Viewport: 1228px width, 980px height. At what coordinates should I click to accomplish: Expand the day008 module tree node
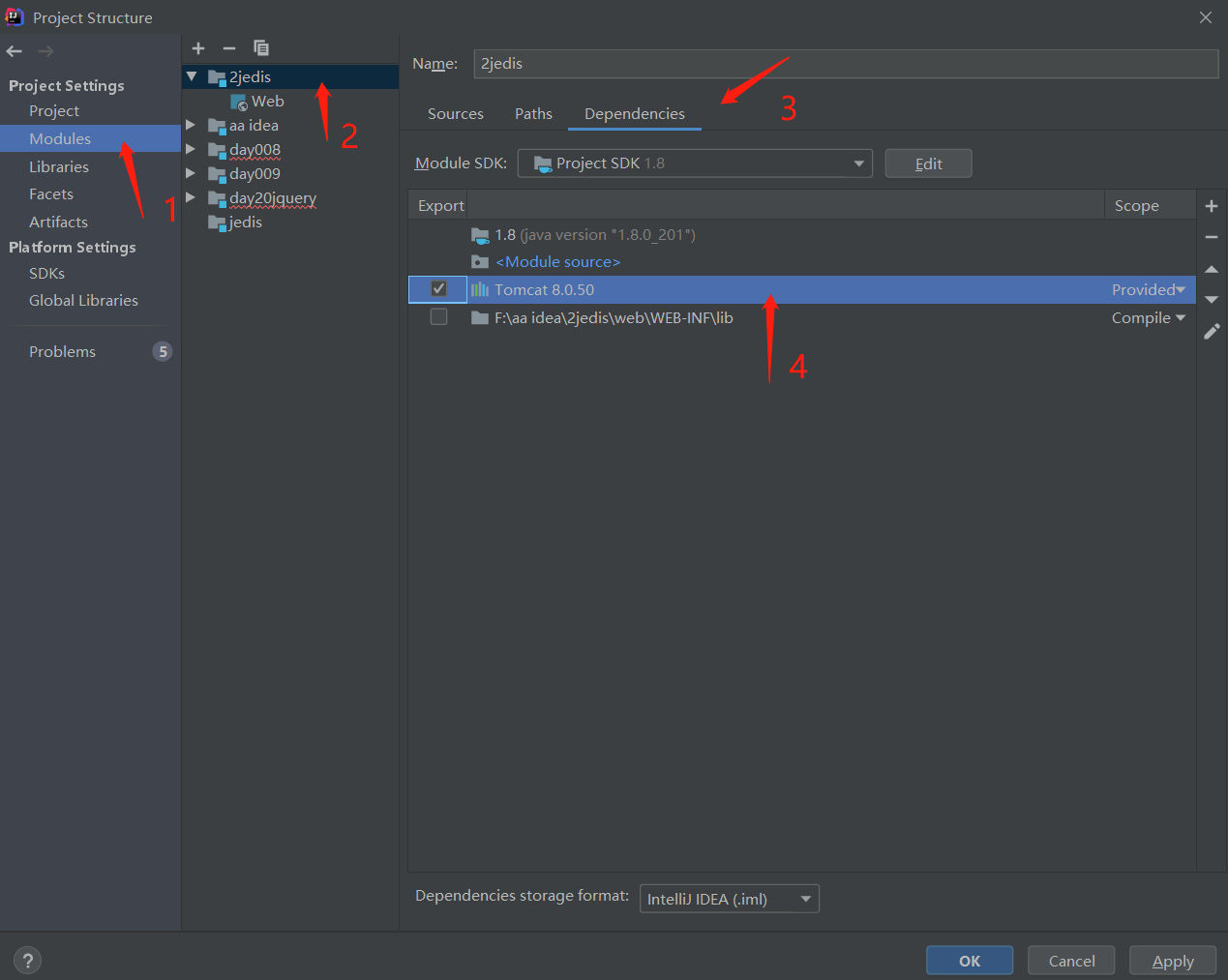click(x=191, y=149)
